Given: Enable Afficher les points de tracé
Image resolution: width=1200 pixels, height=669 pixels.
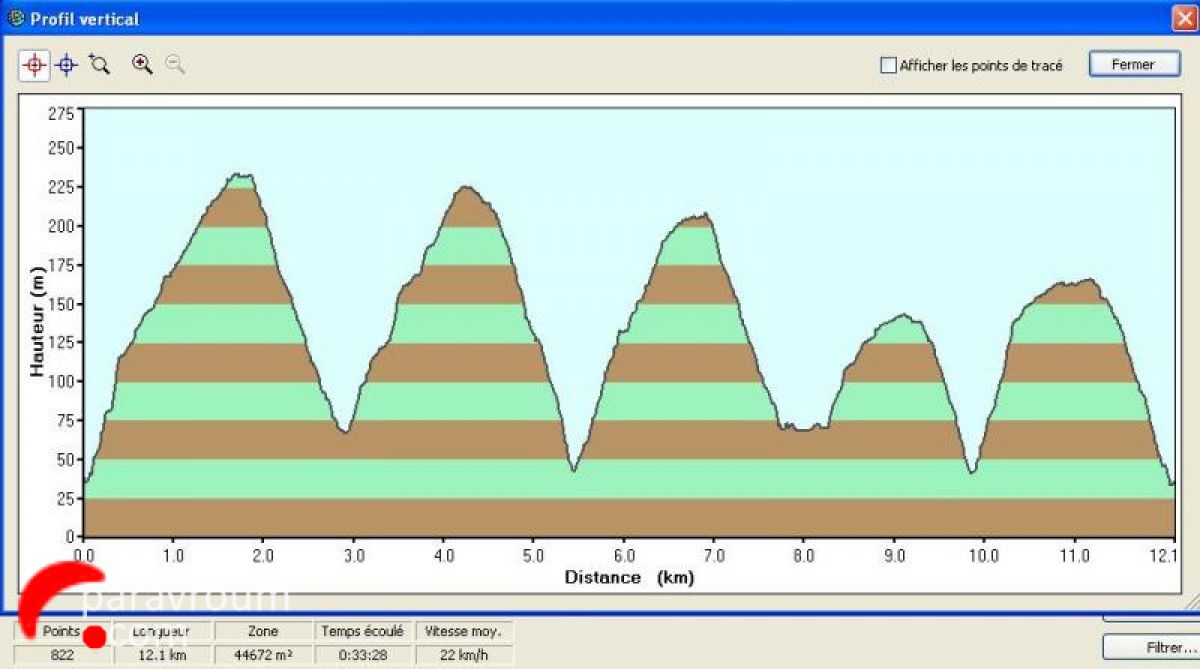Looking at the screenshot, I should (888, 65).
